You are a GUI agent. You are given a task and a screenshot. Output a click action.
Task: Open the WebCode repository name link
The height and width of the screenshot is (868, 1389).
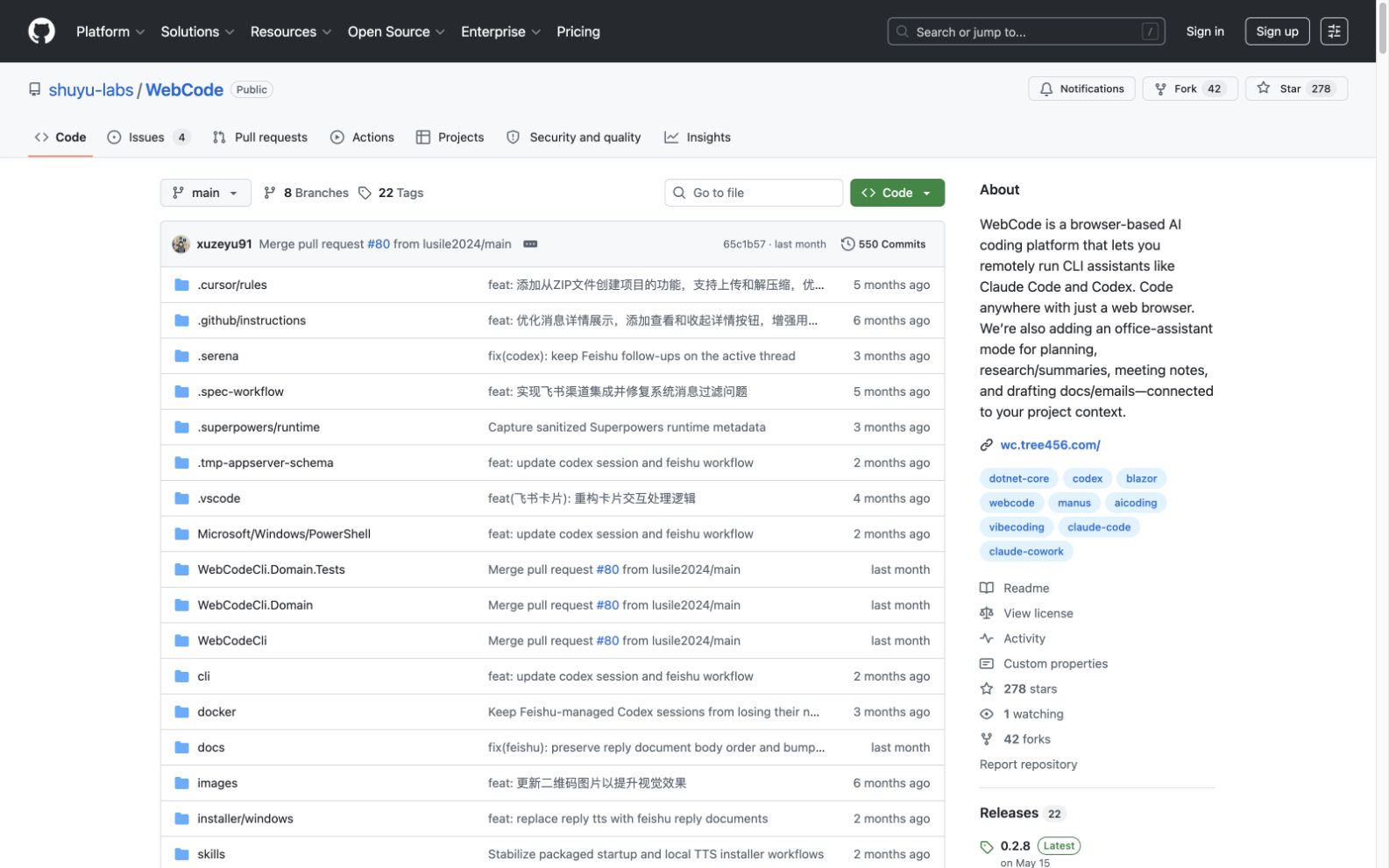click(x=184, y=90)
